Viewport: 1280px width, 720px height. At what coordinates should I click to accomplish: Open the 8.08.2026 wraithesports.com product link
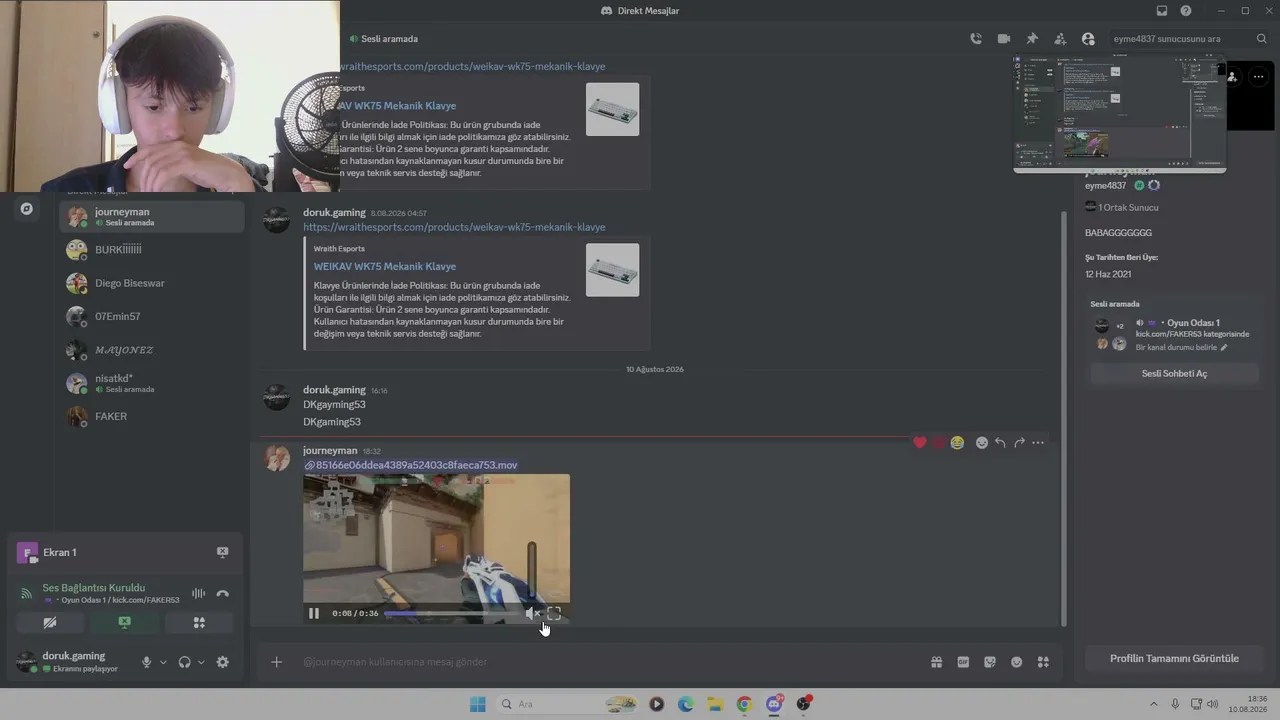click(x=454, y=227)
